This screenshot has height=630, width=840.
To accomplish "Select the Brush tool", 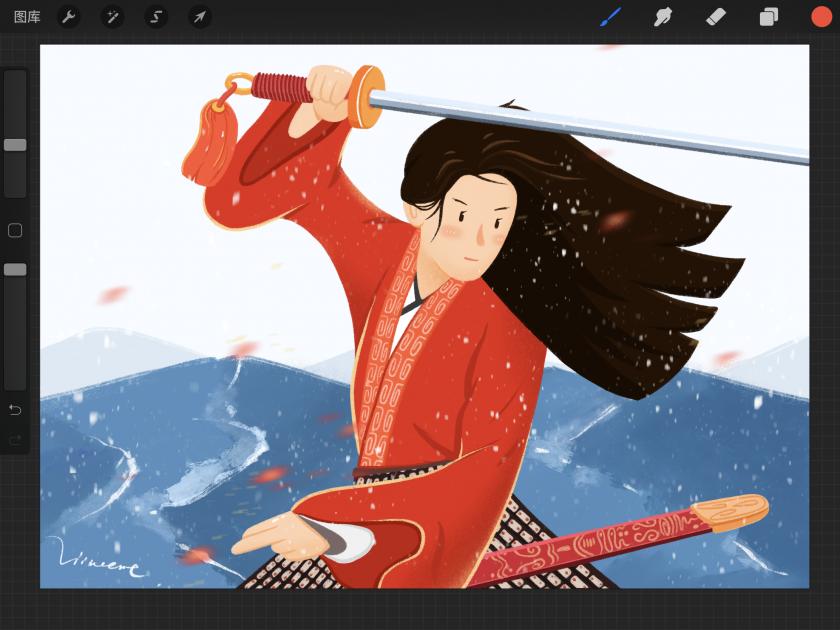I will (611, 17).
